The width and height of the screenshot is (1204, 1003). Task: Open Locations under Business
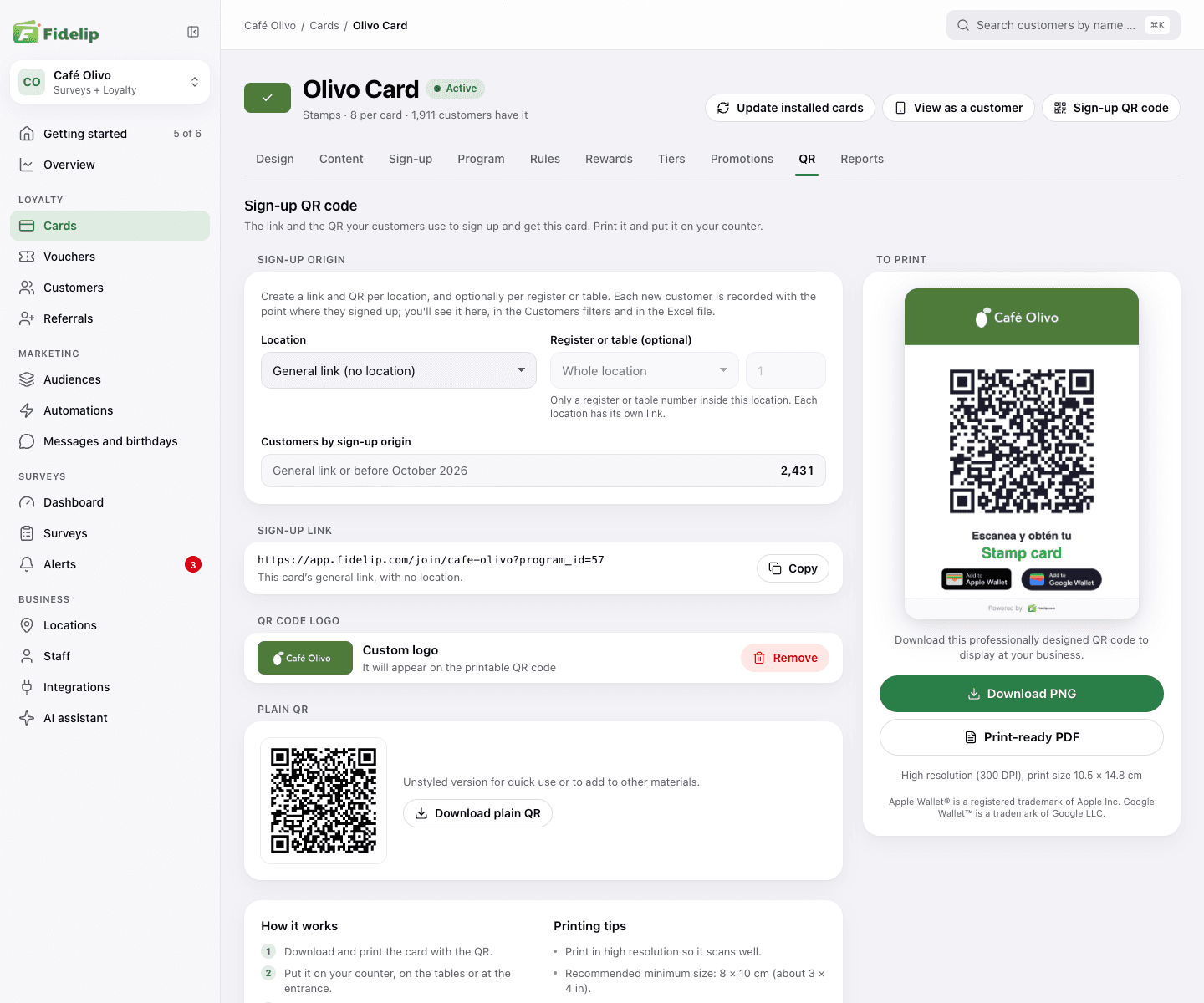click(110, 625)
